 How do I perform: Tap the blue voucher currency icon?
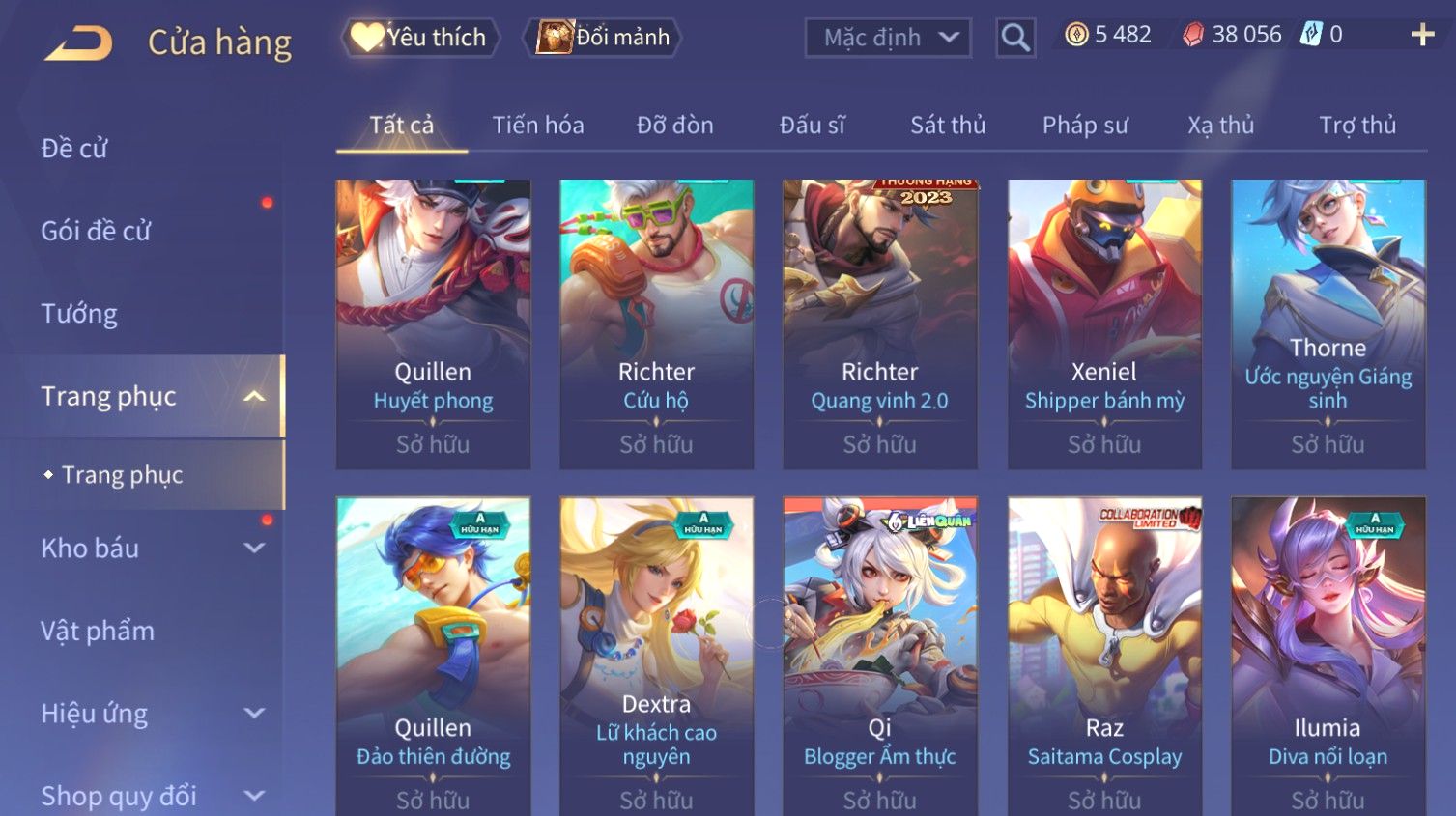point(1310,35)
